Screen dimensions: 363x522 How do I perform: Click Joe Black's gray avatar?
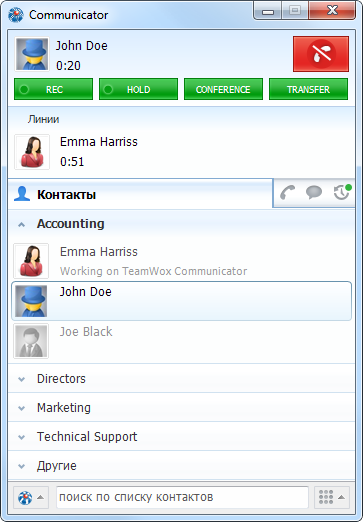[31, 341]
